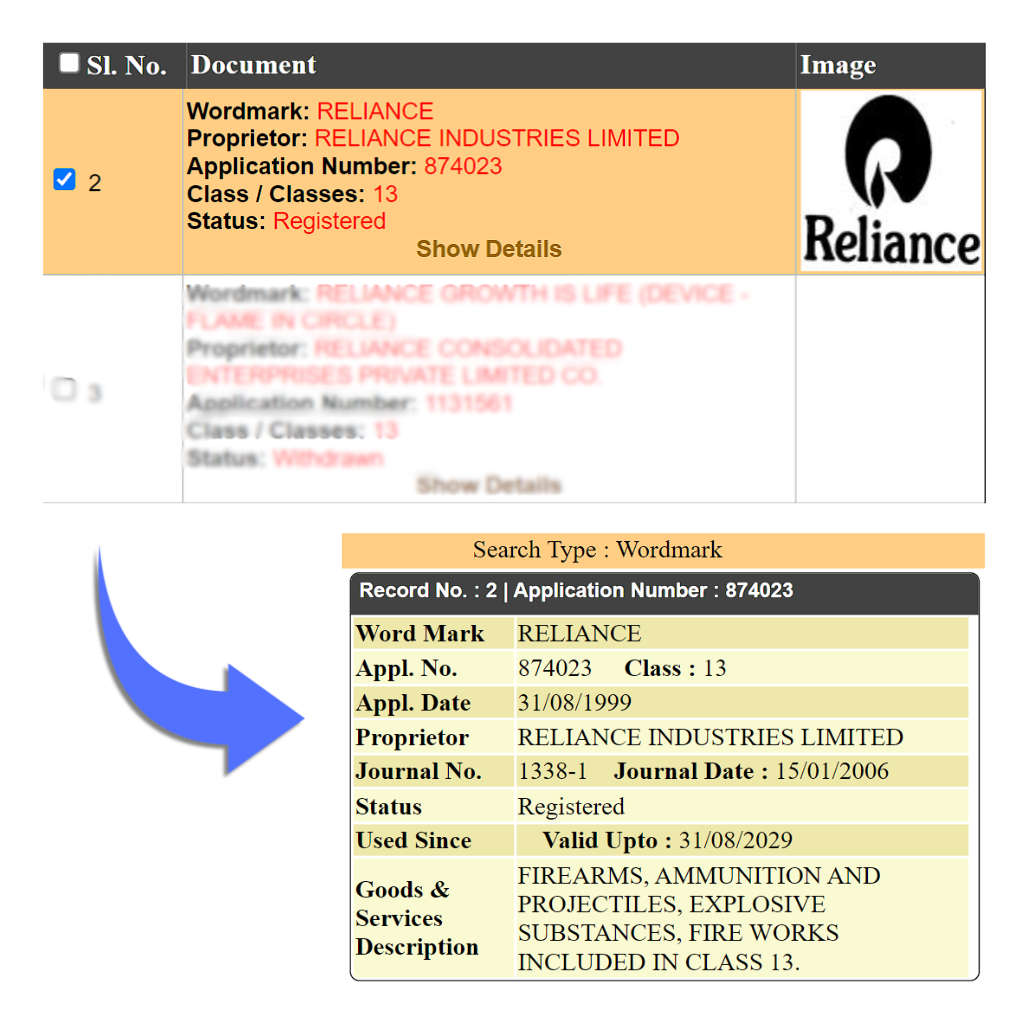
Task: Toggle the select-all checkbox beside Sl. No.
Action: tap(69, 64)
